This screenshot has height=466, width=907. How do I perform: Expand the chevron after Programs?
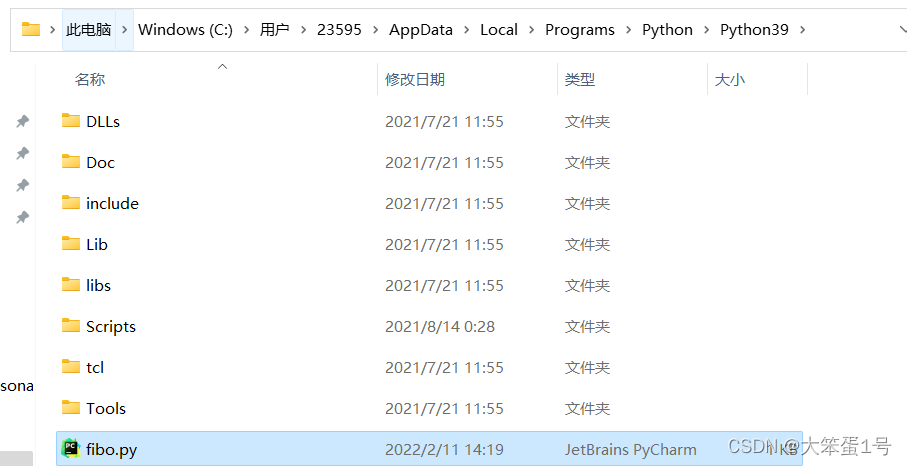tap(629, 29)
